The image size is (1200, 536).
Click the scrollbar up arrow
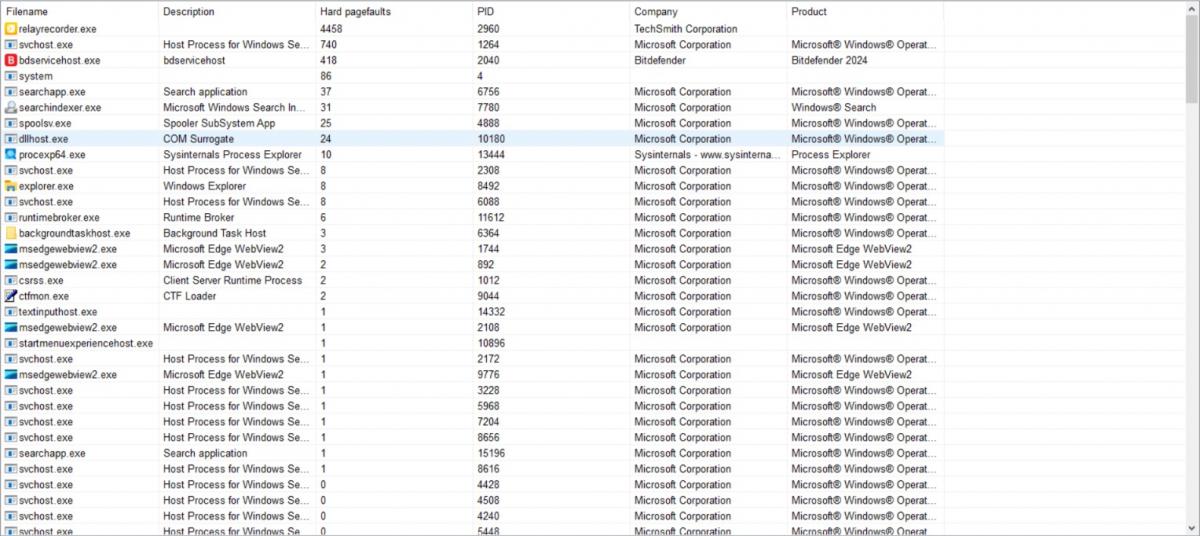(x=1192, y=8)
